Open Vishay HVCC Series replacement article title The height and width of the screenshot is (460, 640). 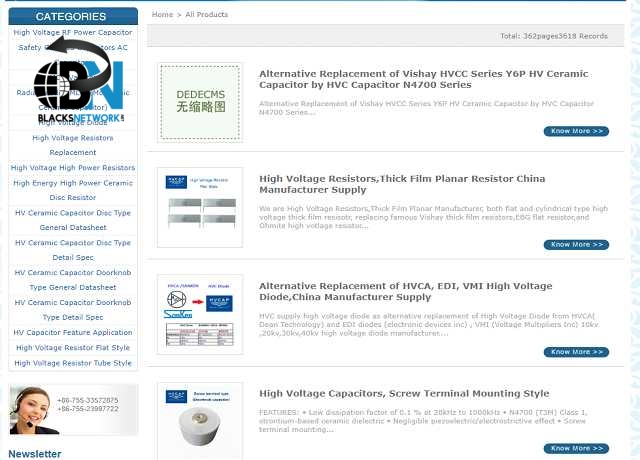click(x=424, y=79)
